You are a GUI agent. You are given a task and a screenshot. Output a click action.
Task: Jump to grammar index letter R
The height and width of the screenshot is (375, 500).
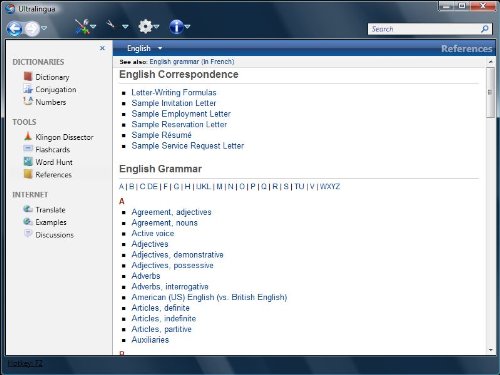pyautogui.click(x=275, y=186)
